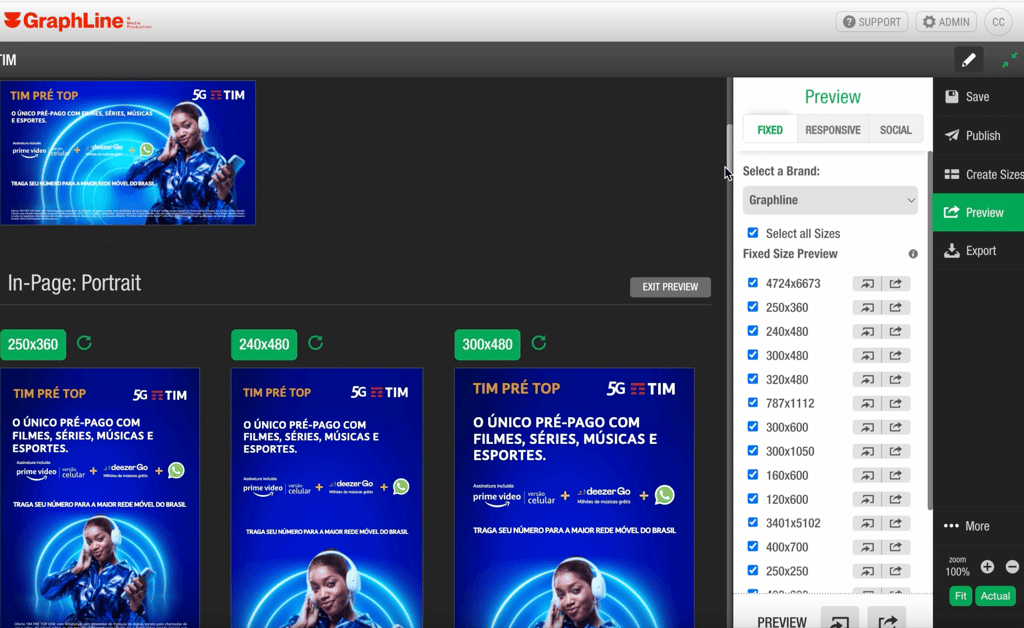
Task: Zoom out with the minus icon
Action: tap(1012, 567)
